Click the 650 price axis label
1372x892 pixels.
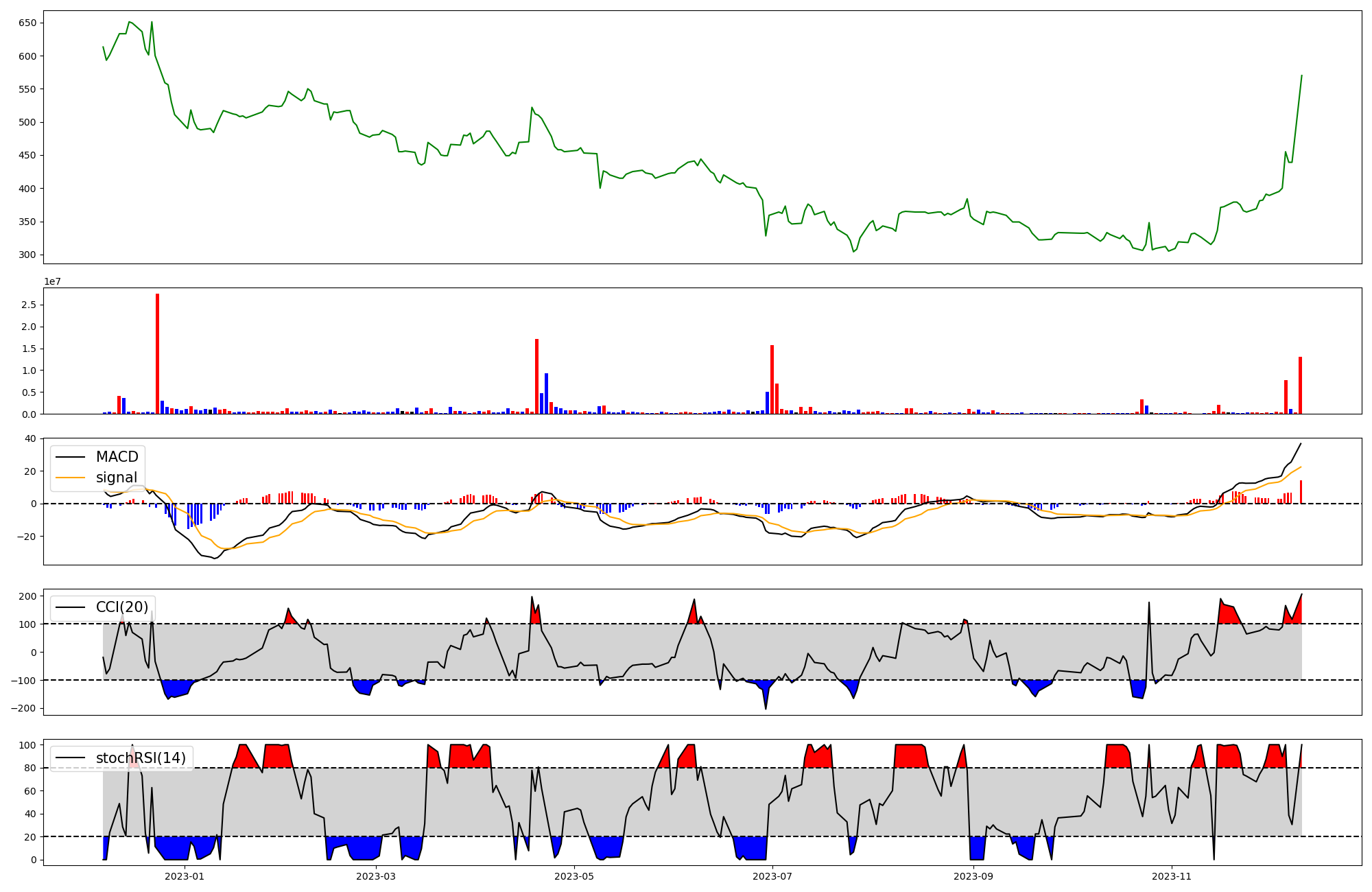[x=27, y=23]
